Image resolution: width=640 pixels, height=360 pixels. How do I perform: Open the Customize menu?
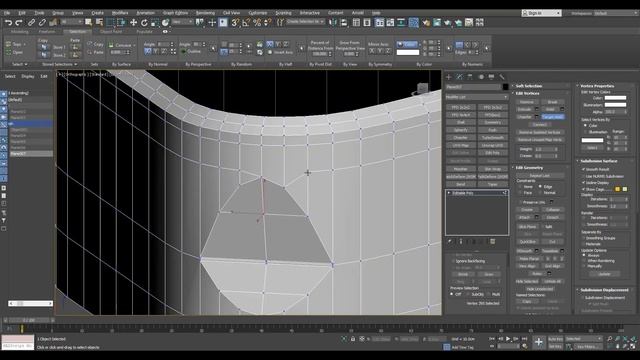258,13
